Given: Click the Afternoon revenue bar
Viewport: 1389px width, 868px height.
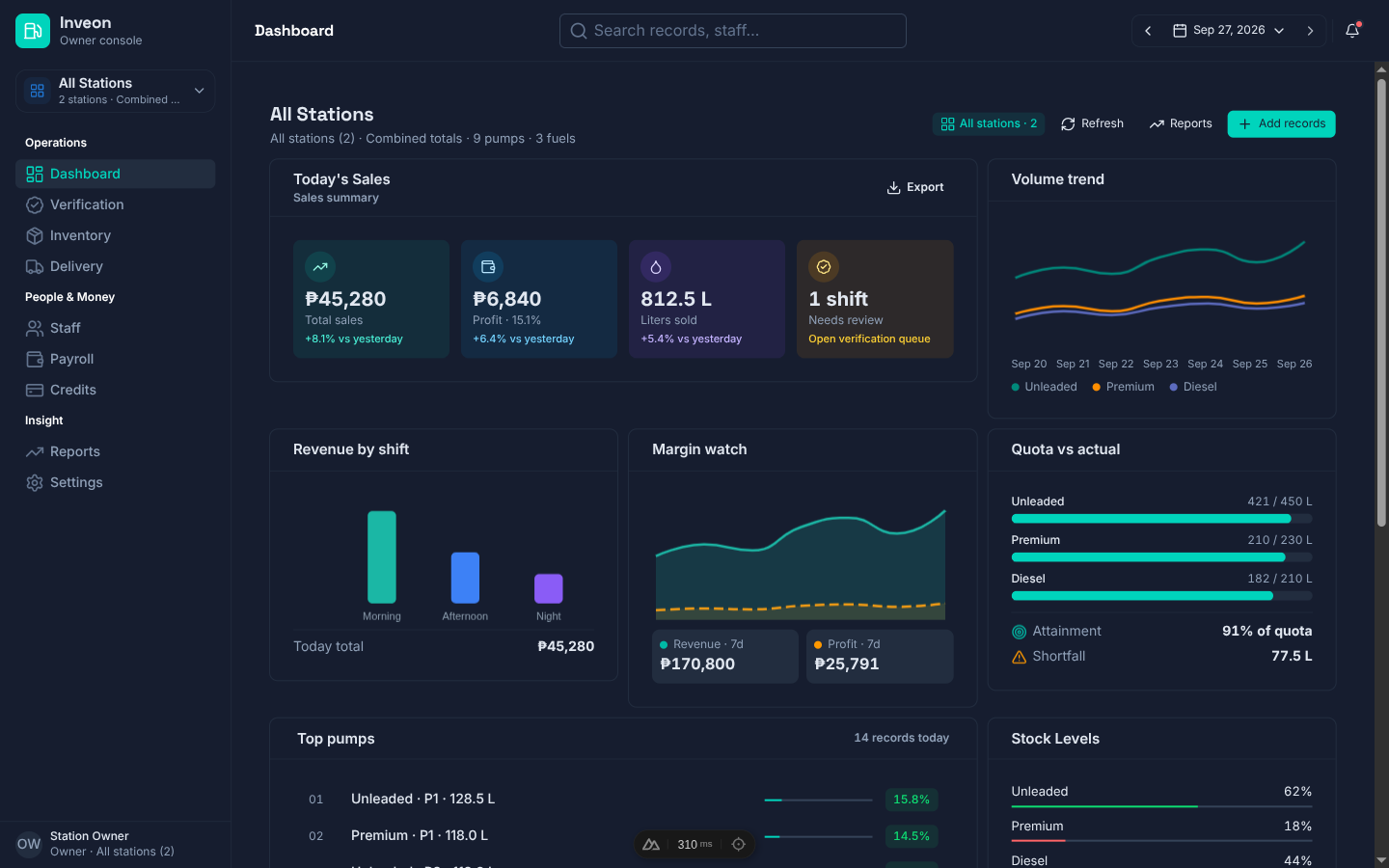Looking at the screenshot, I should click(465, 578).
